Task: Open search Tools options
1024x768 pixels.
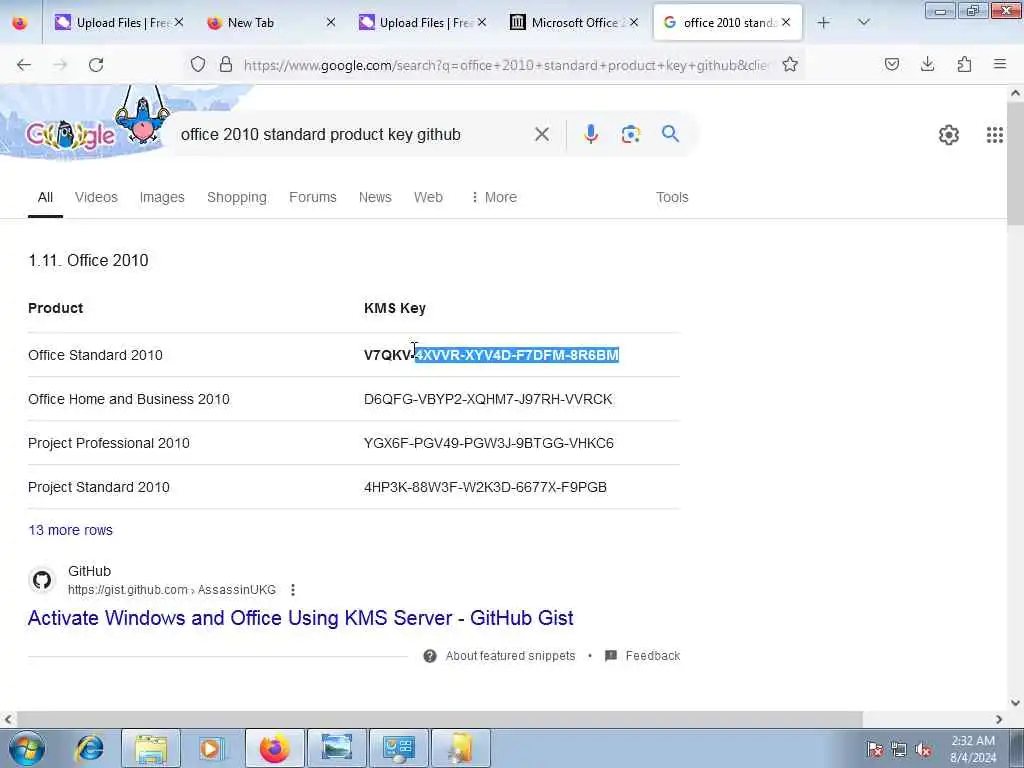Action: tap(672, 197)
